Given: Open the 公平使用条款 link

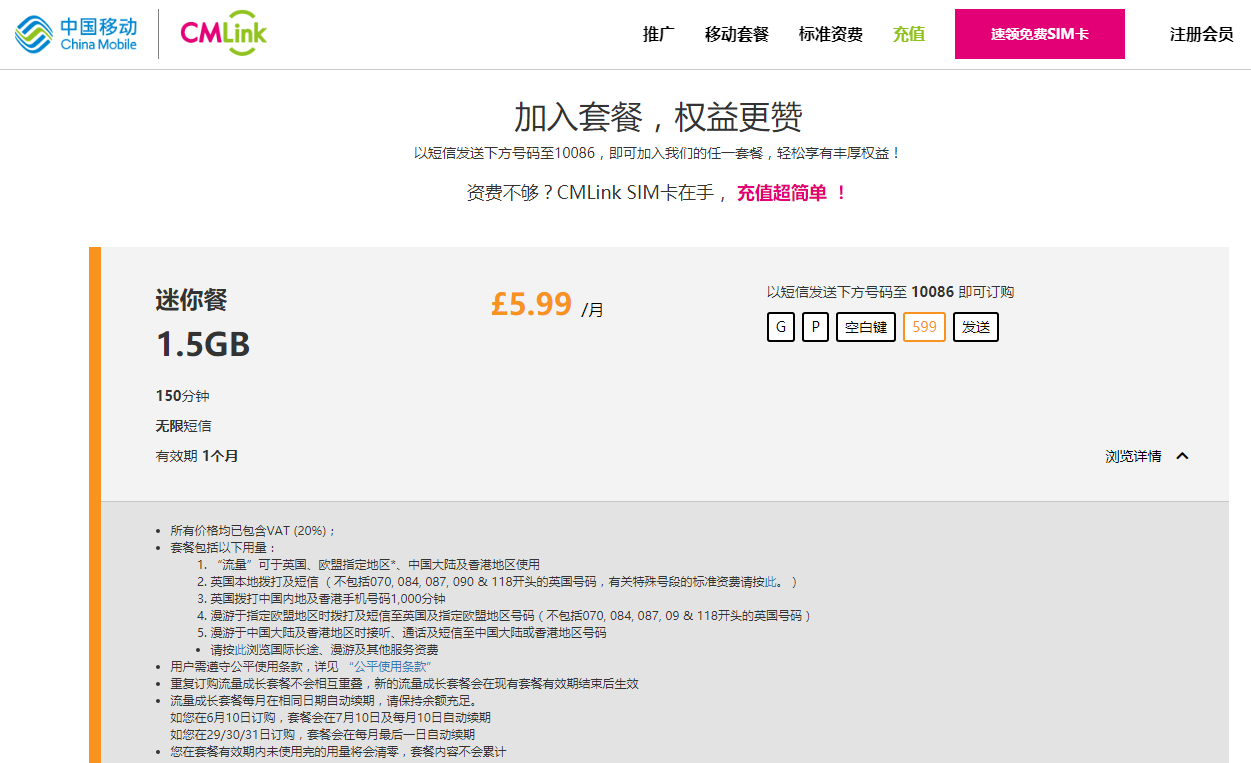Looking at the screenshot, I should 389,666.
